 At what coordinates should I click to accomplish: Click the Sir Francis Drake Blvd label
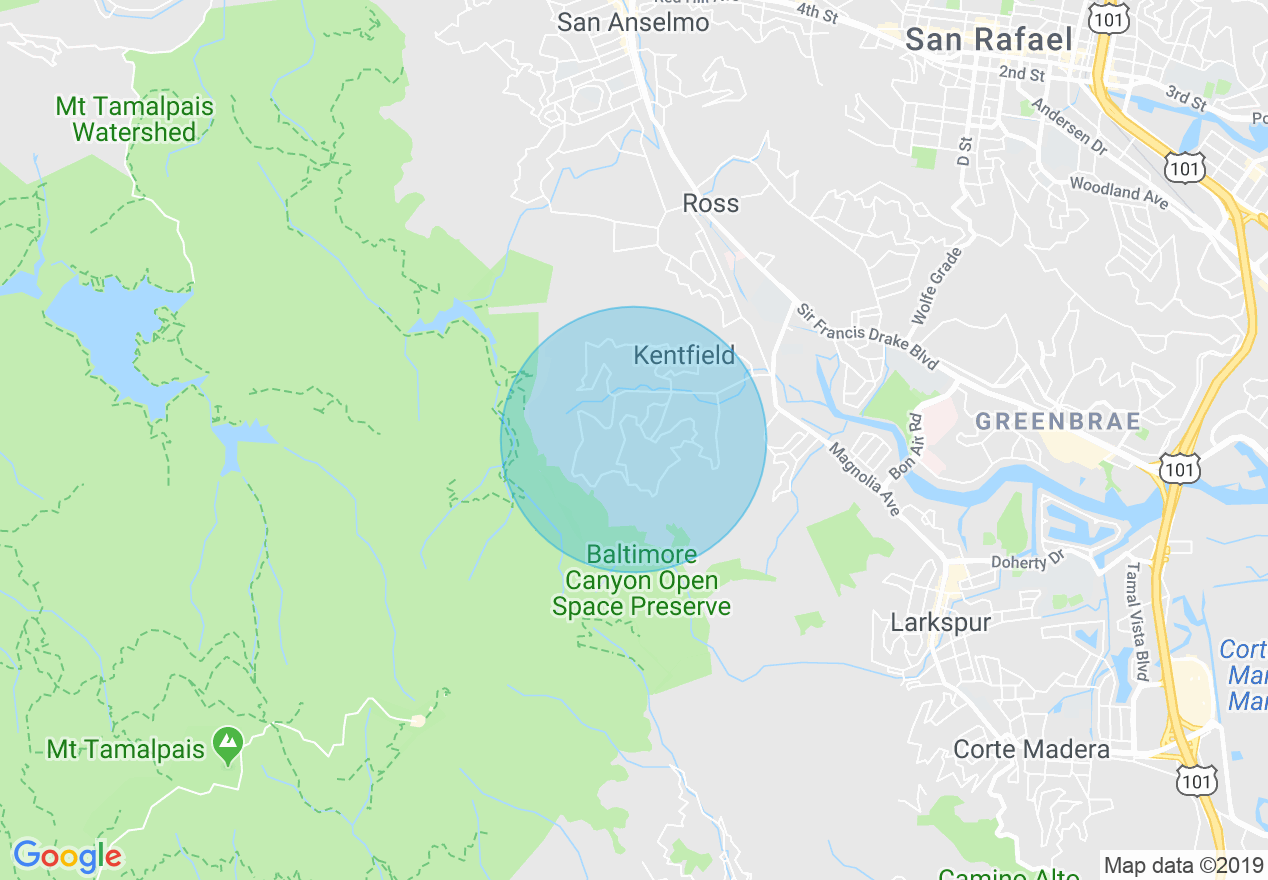click(x=867, y=337)
